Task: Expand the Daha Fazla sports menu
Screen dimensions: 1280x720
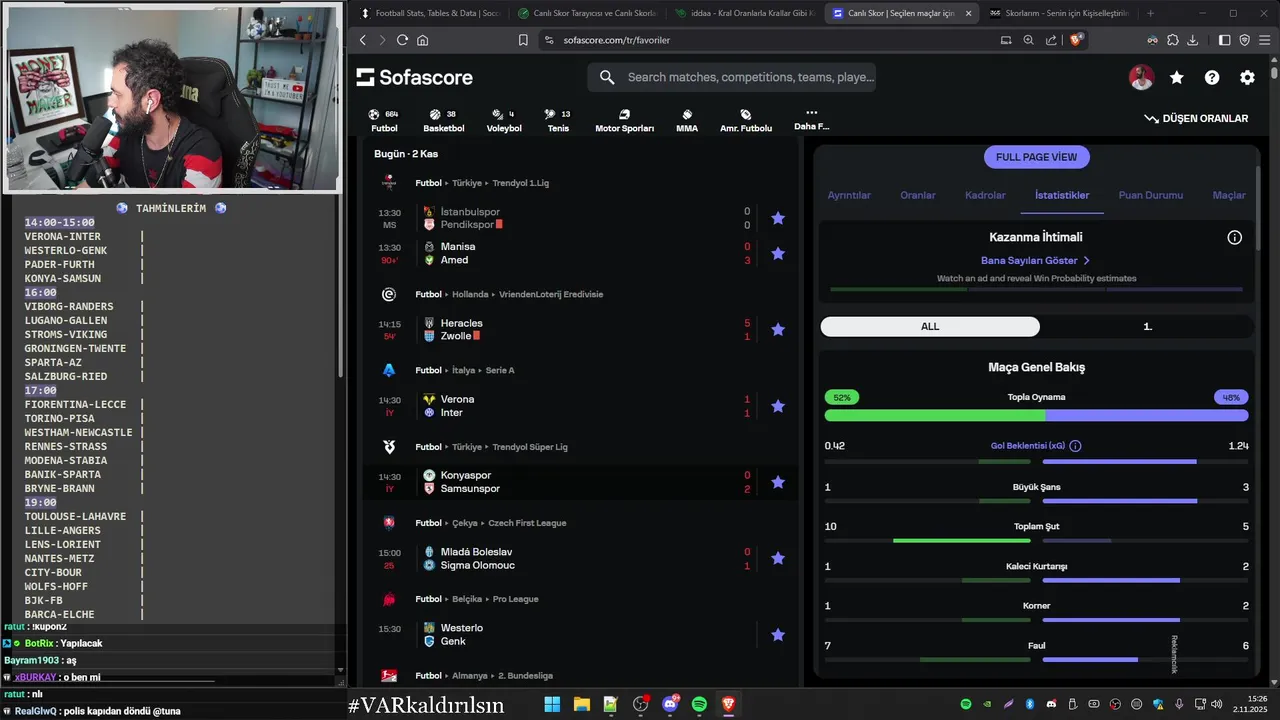Action: [811, 120]
